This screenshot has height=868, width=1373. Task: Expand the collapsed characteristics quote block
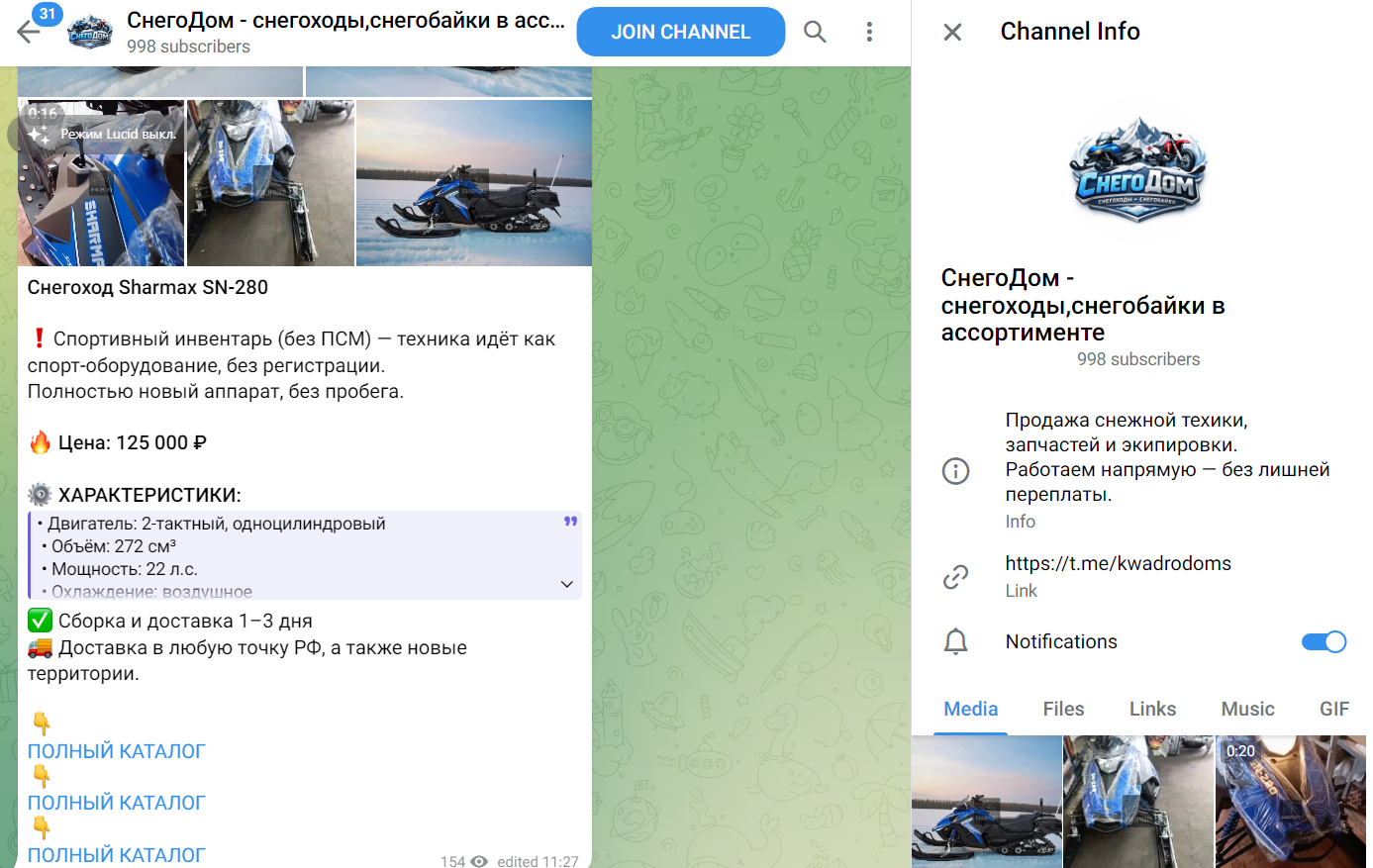click(x=566, y=584)
